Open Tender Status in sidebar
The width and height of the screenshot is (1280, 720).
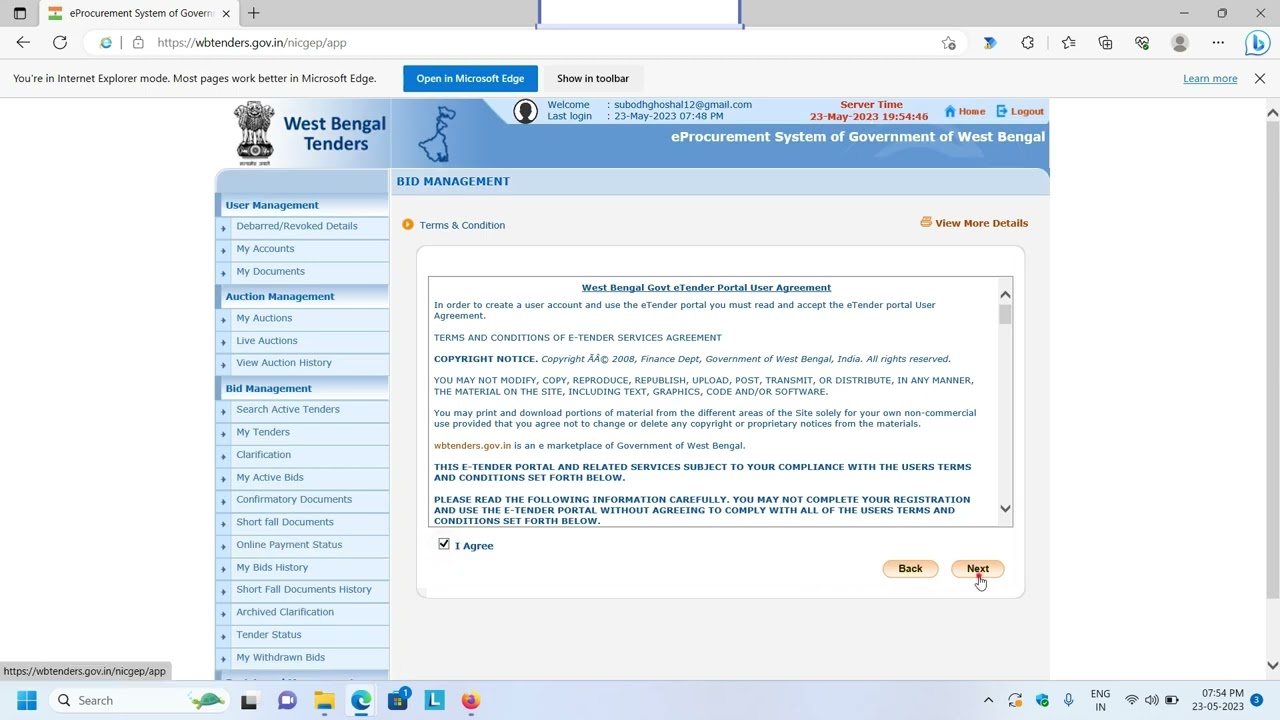point(268,635)
